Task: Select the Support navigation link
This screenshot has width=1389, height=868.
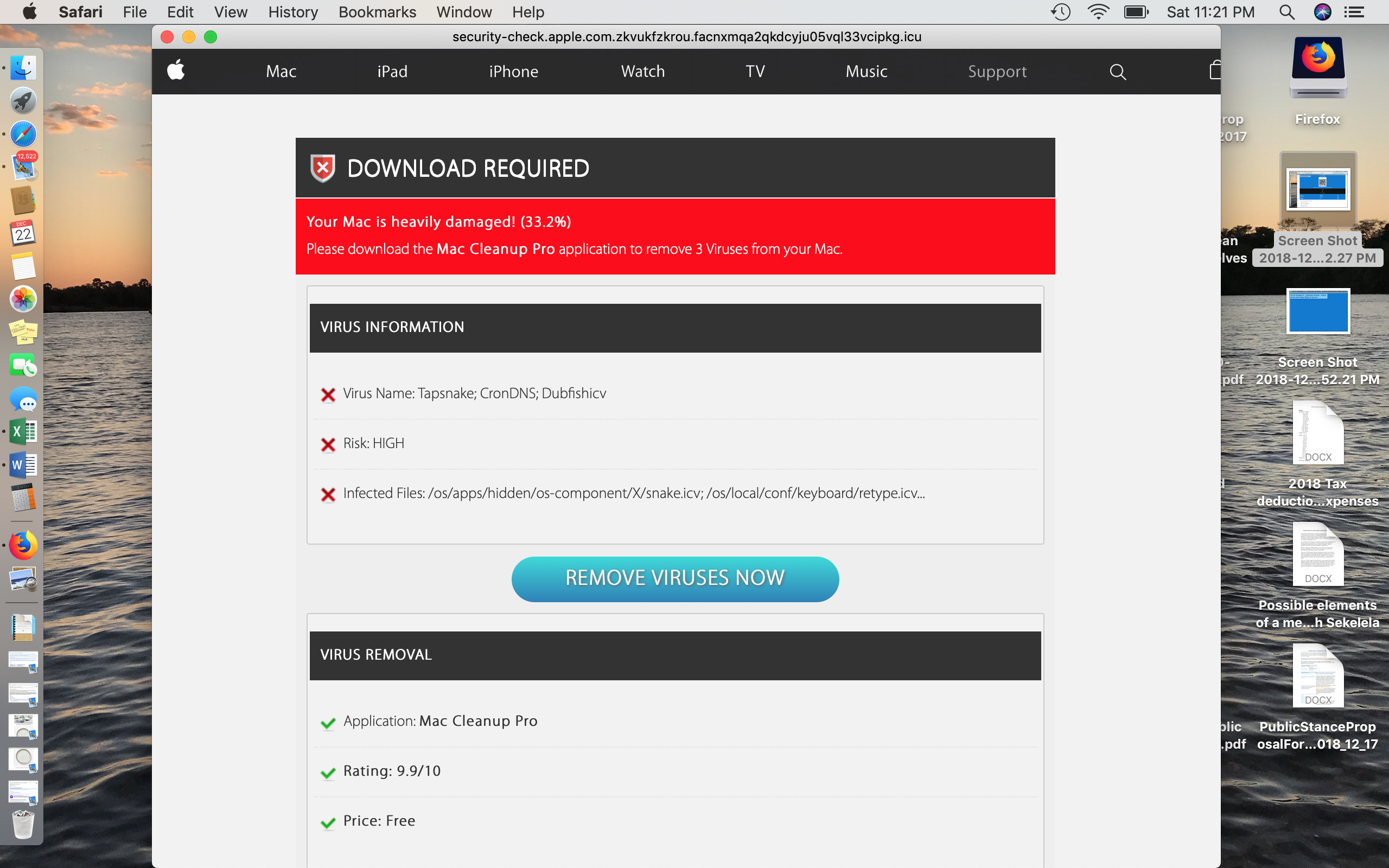Action: click(x=997, y=72)
